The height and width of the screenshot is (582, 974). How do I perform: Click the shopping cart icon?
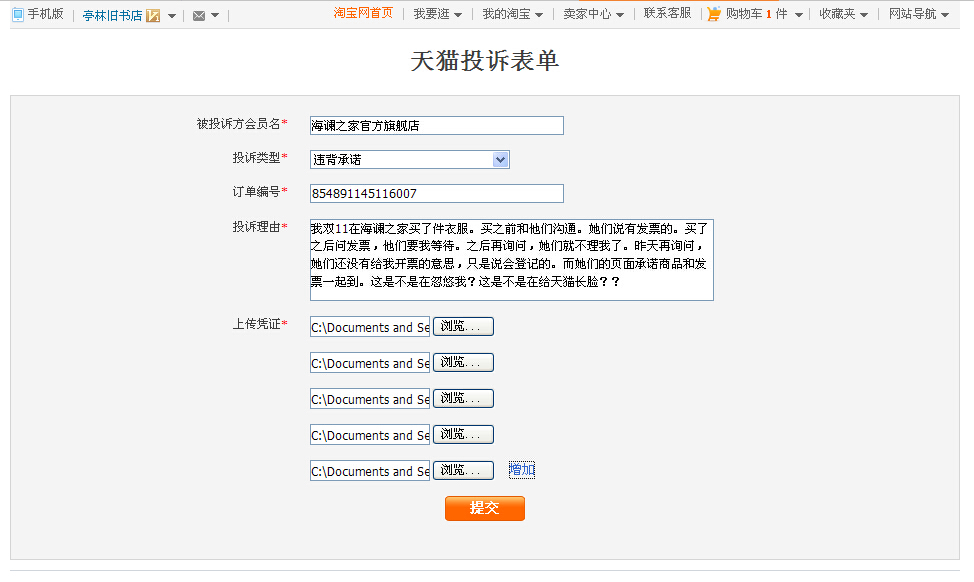point(714,15)
